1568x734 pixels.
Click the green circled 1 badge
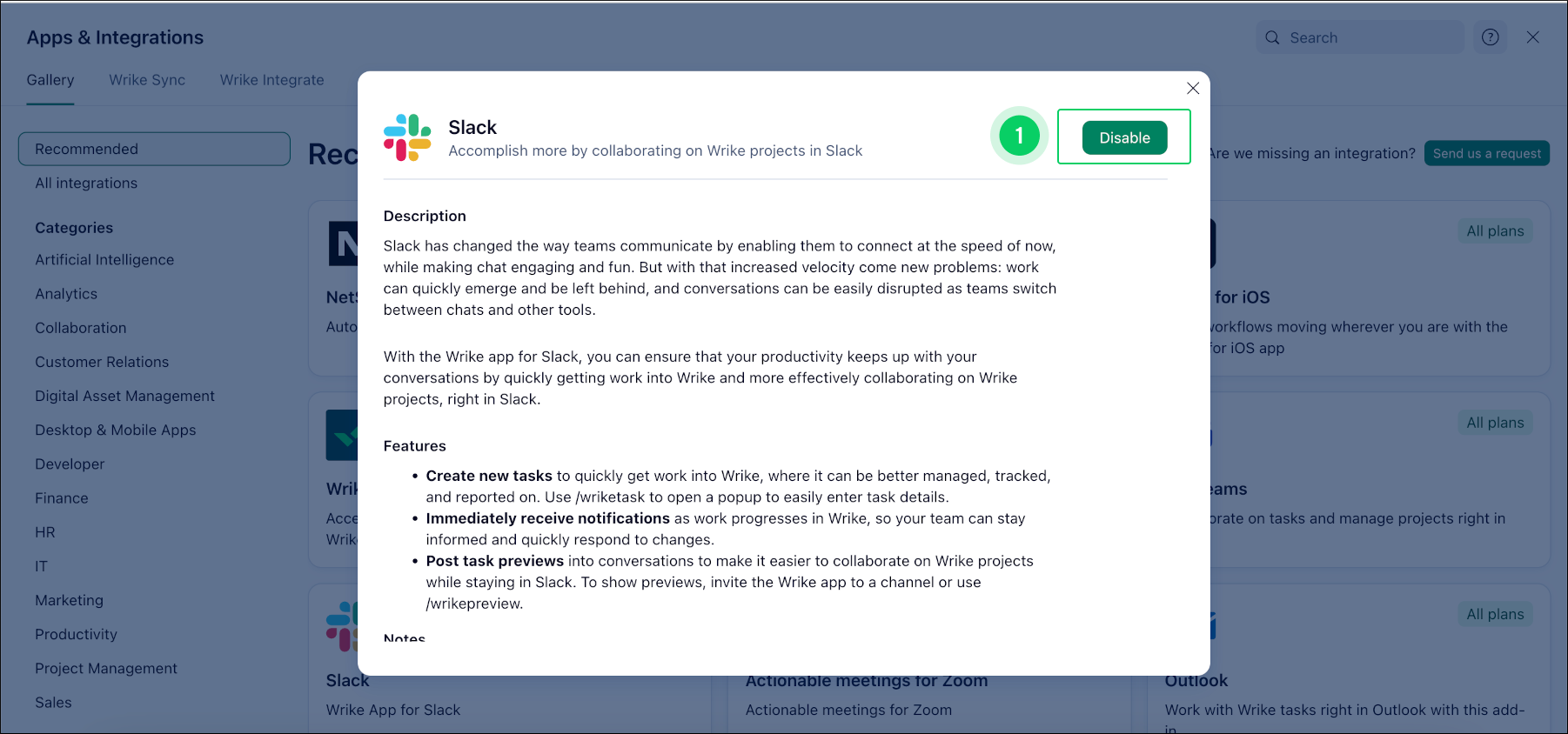coord(1018,137)
